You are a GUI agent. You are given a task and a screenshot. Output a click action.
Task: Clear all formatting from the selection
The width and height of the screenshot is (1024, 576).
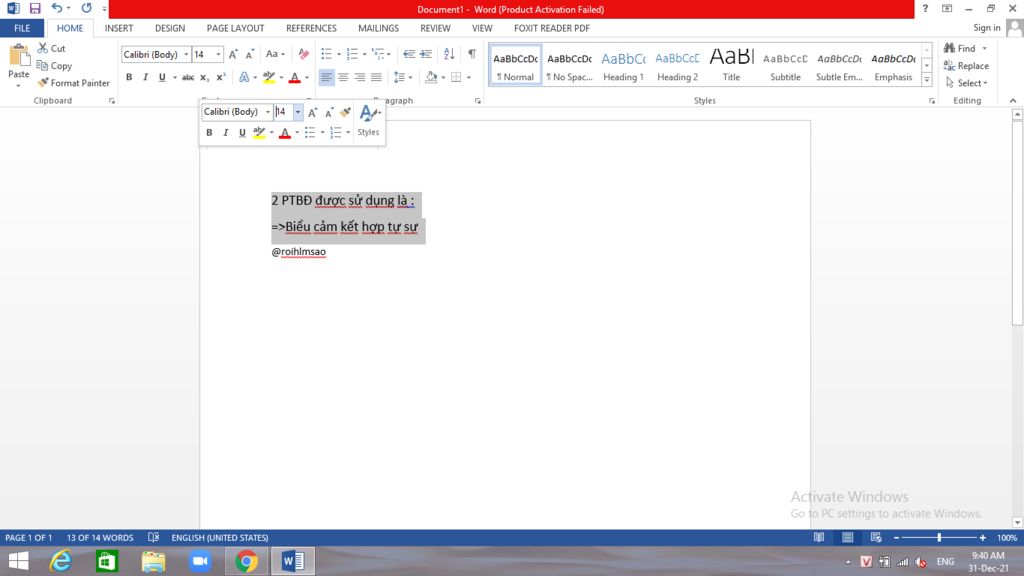pyautogui.click(x=304, y=54)
